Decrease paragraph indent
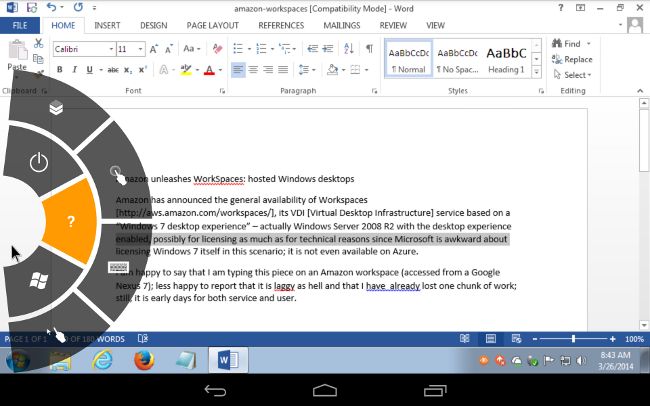 point(313,49)
